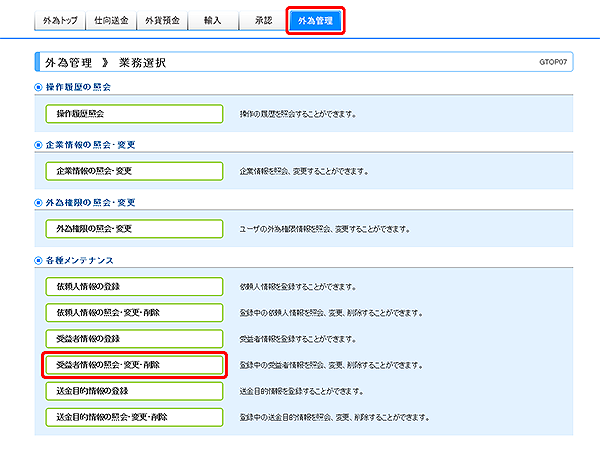Click the text 操作の履歴を照会することができます。
This screenshot has width=600, height=450.
298,114
